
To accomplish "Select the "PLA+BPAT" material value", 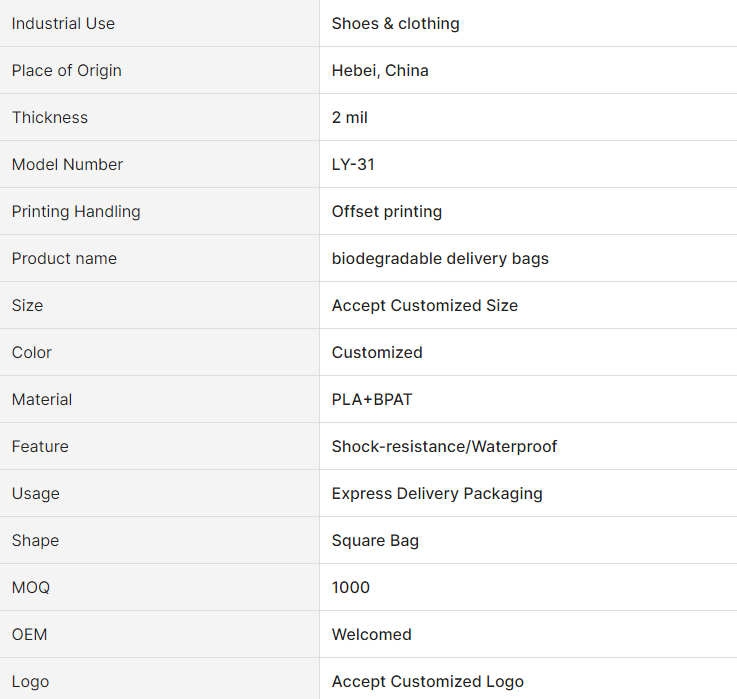I will [x=372, y=399].
